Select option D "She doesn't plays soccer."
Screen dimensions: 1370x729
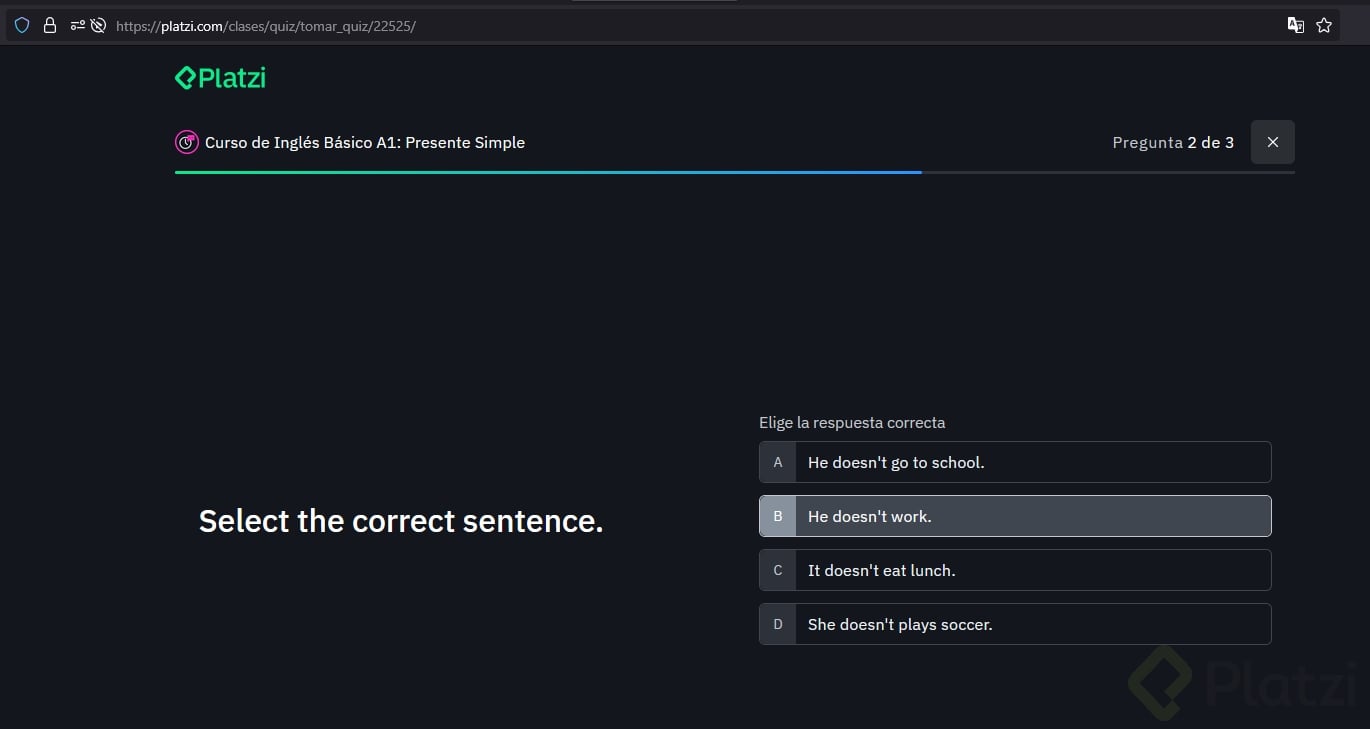click(x=1015, y=624)
